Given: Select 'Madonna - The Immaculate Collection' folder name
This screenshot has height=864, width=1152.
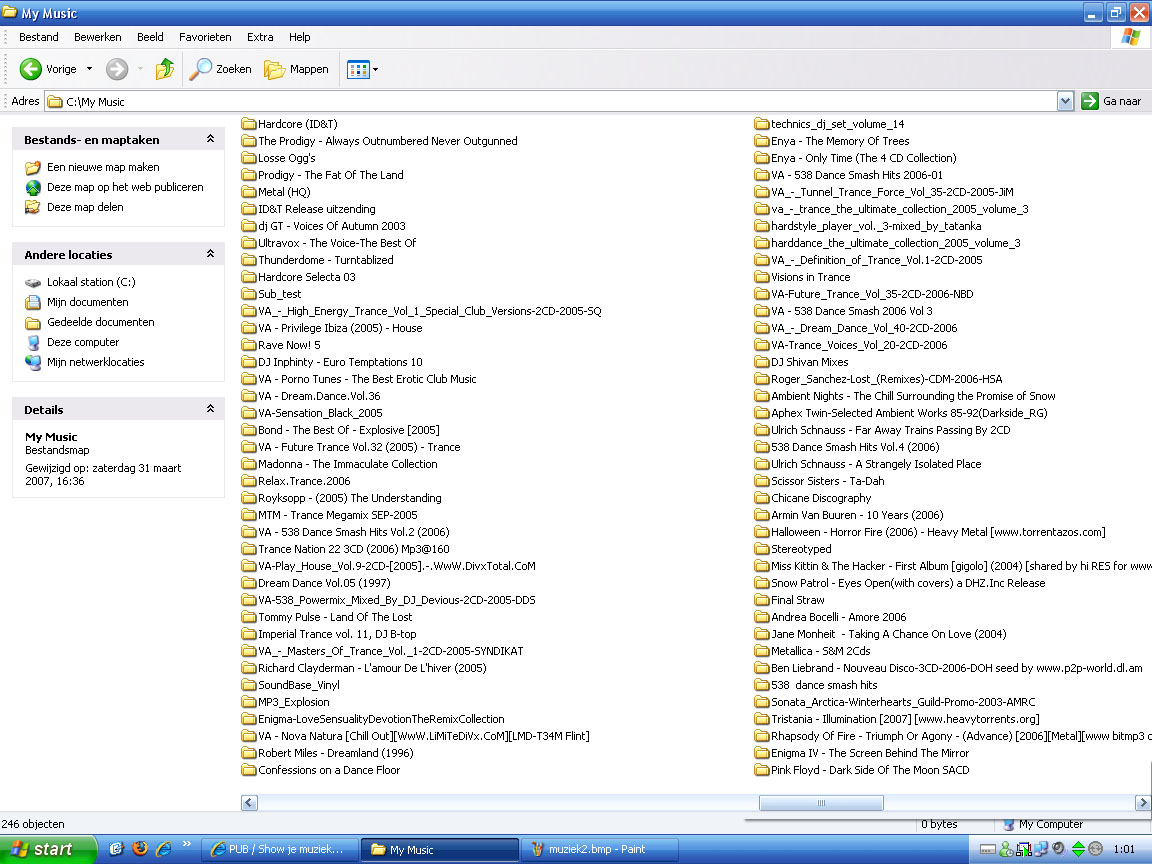Looking at the screenshot, I should coord(348,464).
